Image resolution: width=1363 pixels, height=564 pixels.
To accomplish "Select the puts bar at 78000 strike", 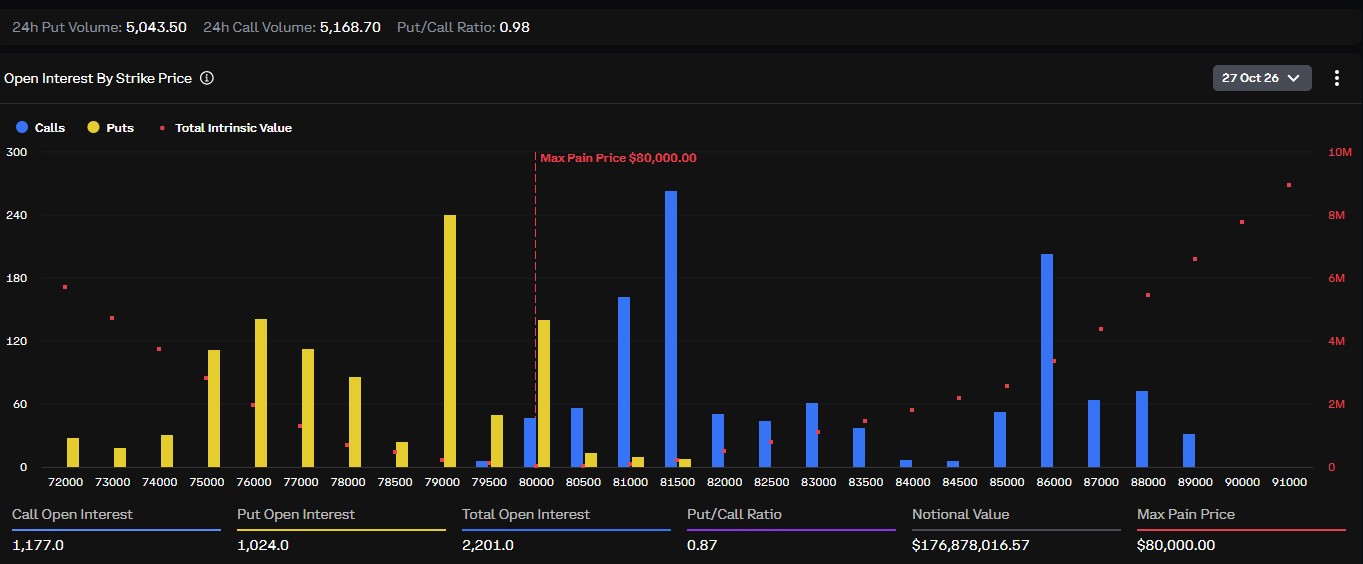I will tap(355, 422).
